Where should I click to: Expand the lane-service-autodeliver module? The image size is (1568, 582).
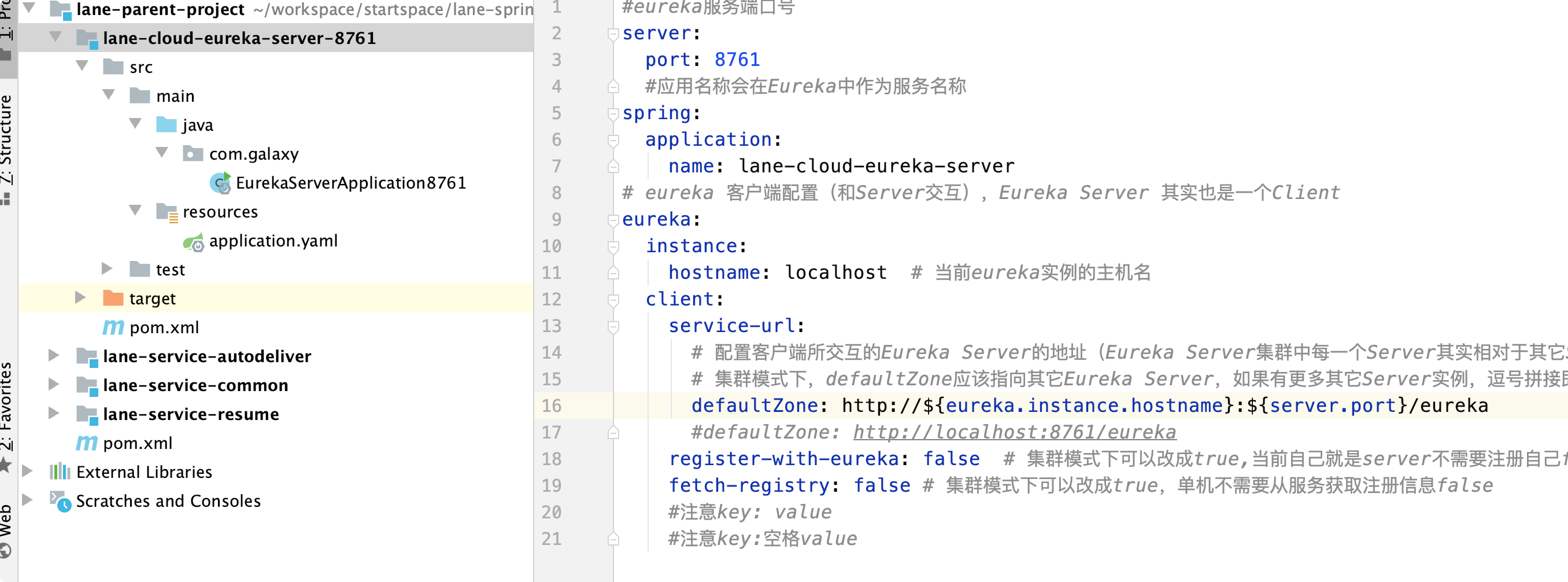click(54, 355)
